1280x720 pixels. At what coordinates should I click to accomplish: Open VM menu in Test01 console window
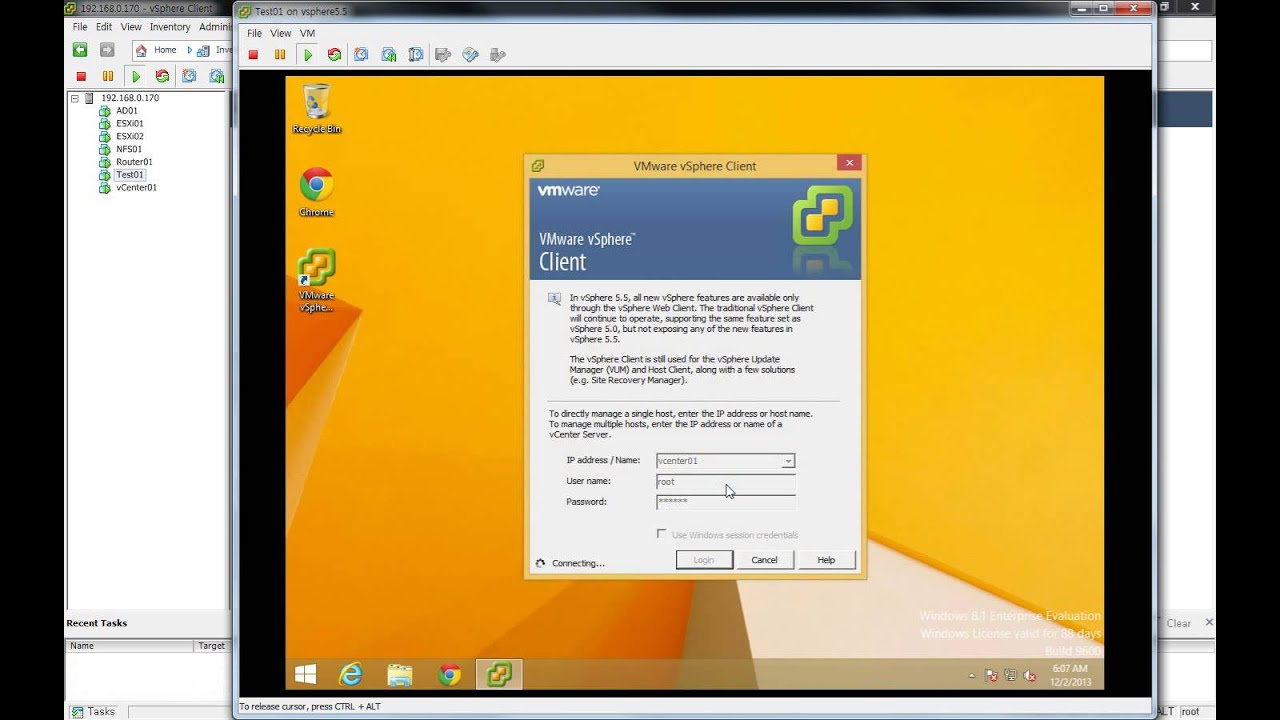click(x=307, y=33)
